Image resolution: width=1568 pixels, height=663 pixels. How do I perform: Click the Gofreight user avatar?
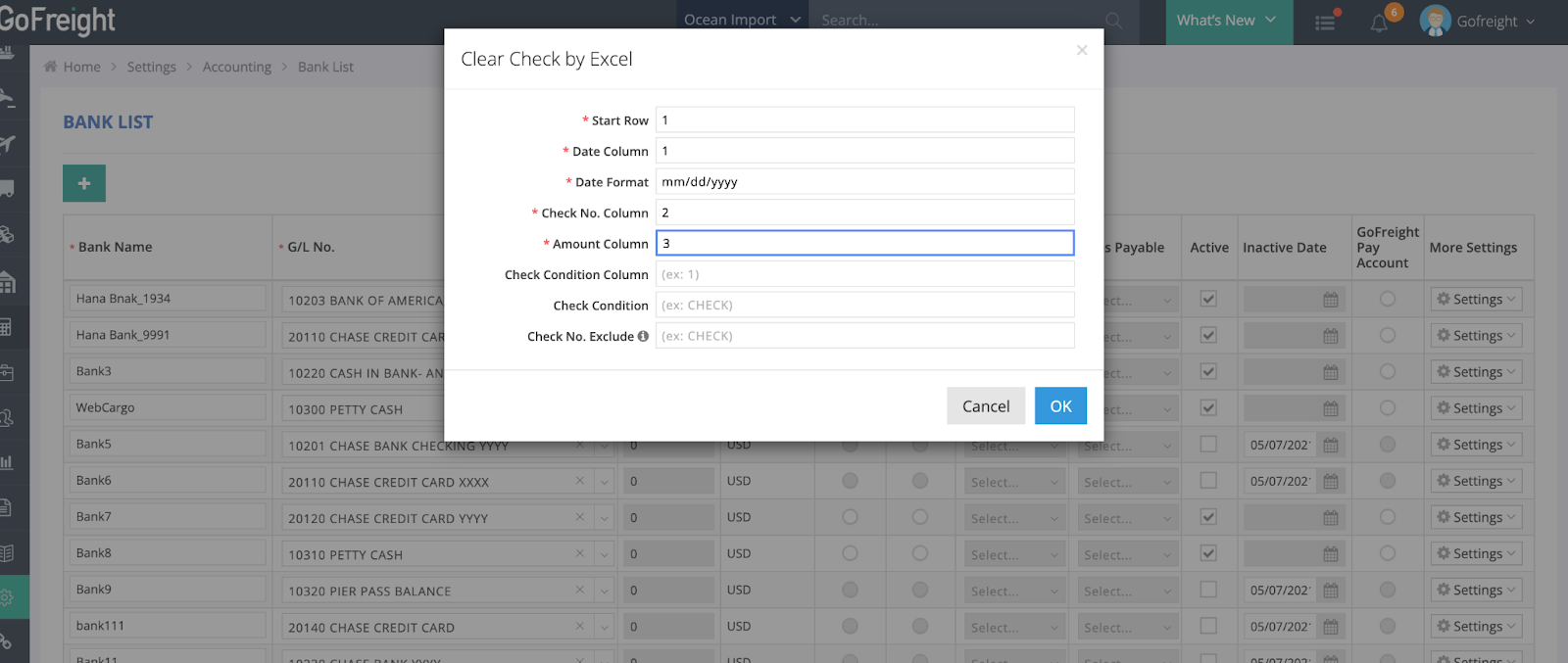[1435, 21]
